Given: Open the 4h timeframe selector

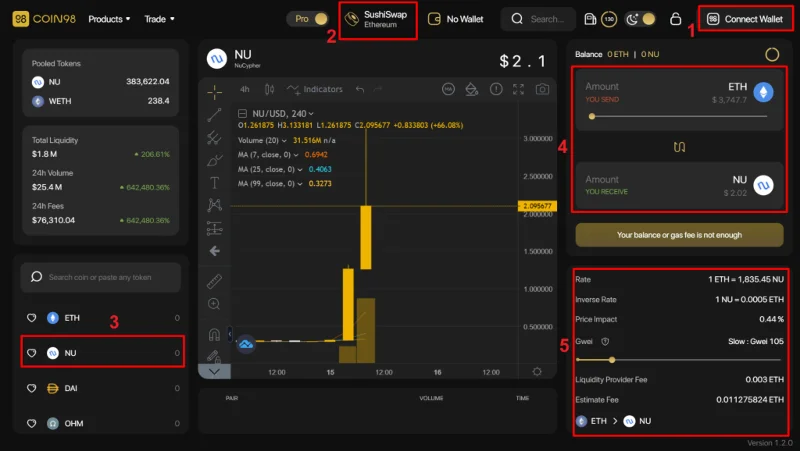Looking at the screenshot, I should click(x=245, y=89).
